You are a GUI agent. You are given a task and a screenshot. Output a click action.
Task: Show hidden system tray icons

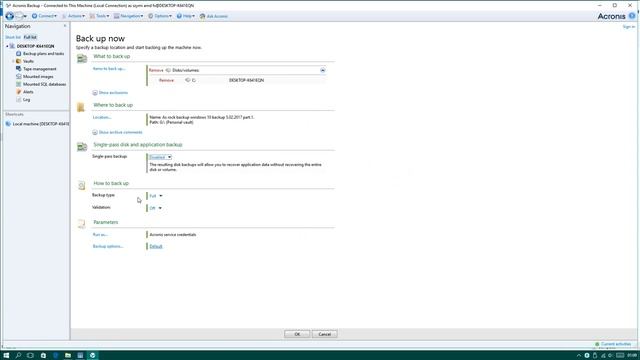point(578,356)
